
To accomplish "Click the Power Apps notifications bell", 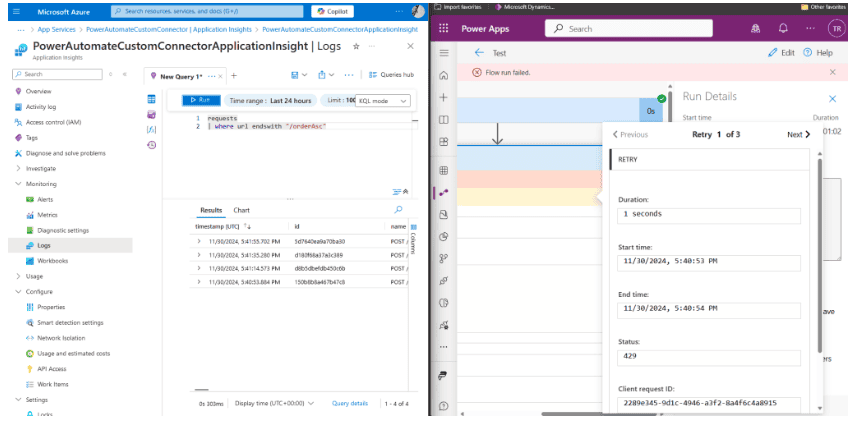I will pyautogui.click(x=783, y=29).
